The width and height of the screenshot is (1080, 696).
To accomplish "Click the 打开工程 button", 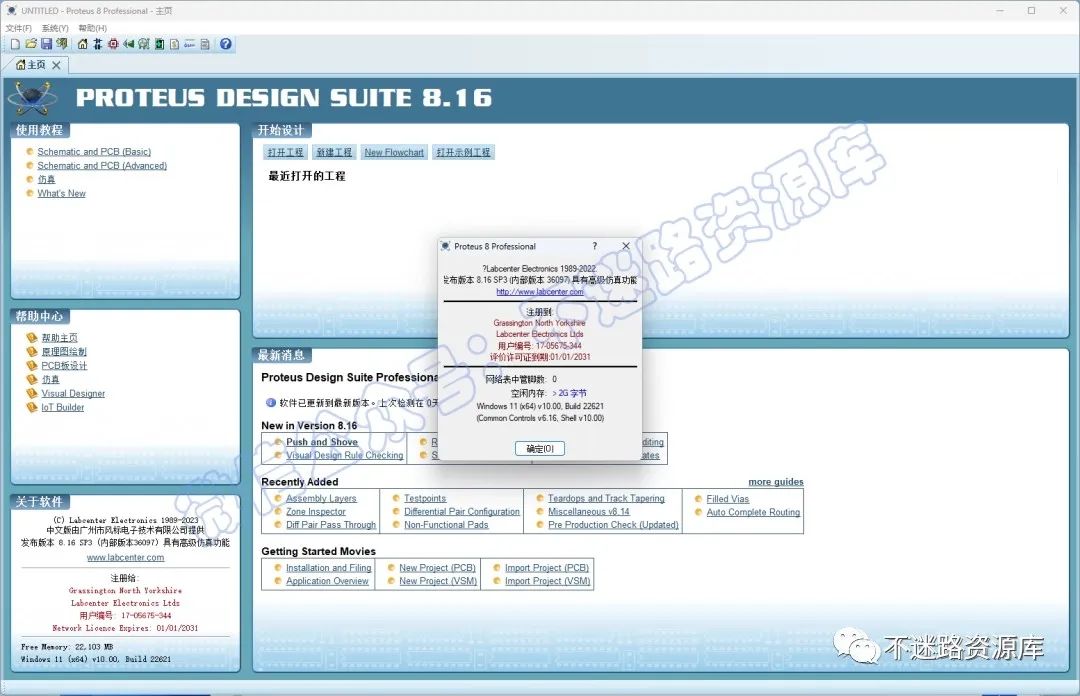I will [x=285, y=152].
